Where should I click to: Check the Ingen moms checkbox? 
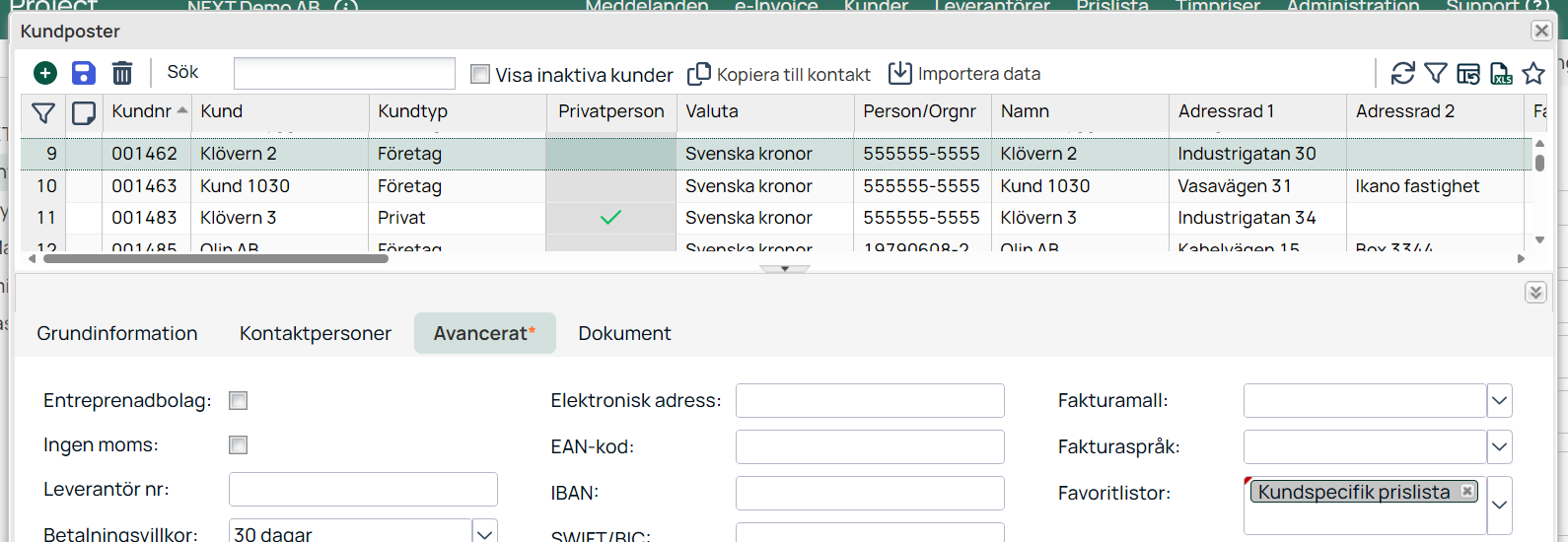pos(238,445)
